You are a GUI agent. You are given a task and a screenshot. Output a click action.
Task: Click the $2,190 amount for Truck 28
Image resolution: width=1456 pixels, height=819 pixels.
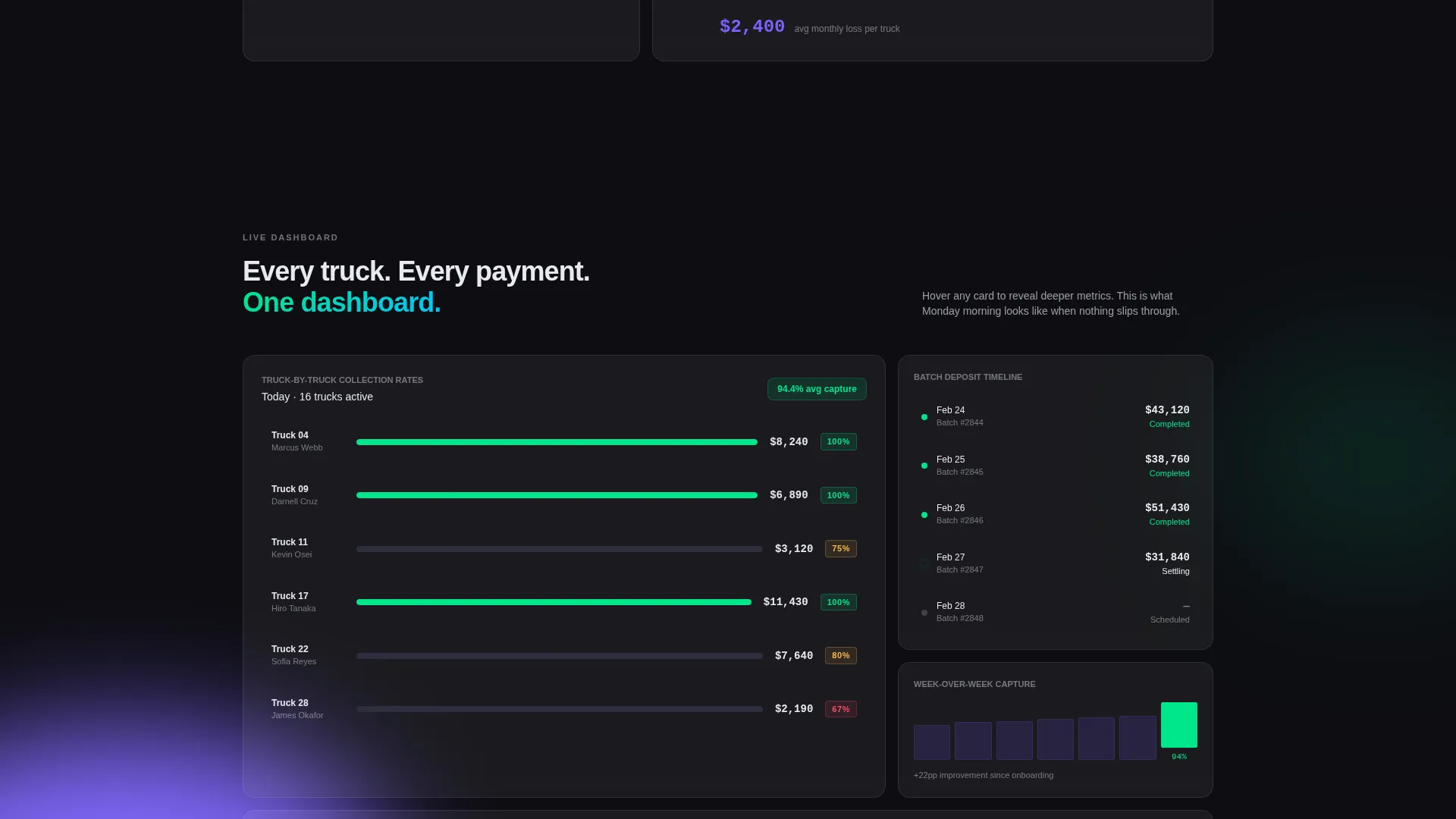click(794, 709)
